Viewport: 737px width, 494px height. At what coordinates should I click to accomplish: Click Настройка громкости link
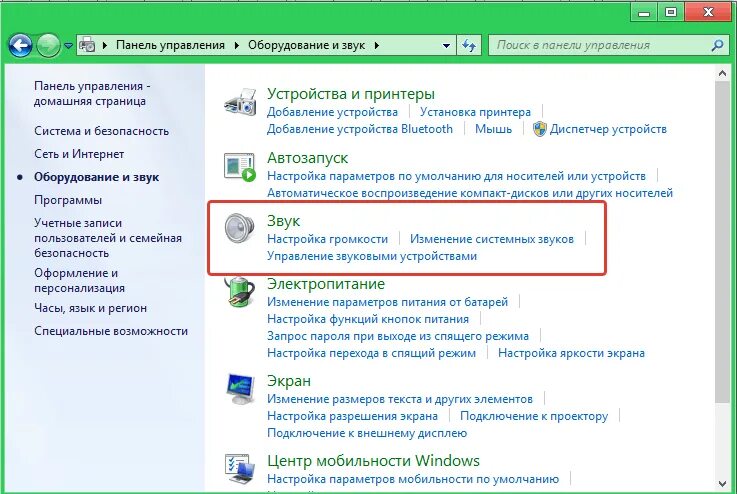328,239
